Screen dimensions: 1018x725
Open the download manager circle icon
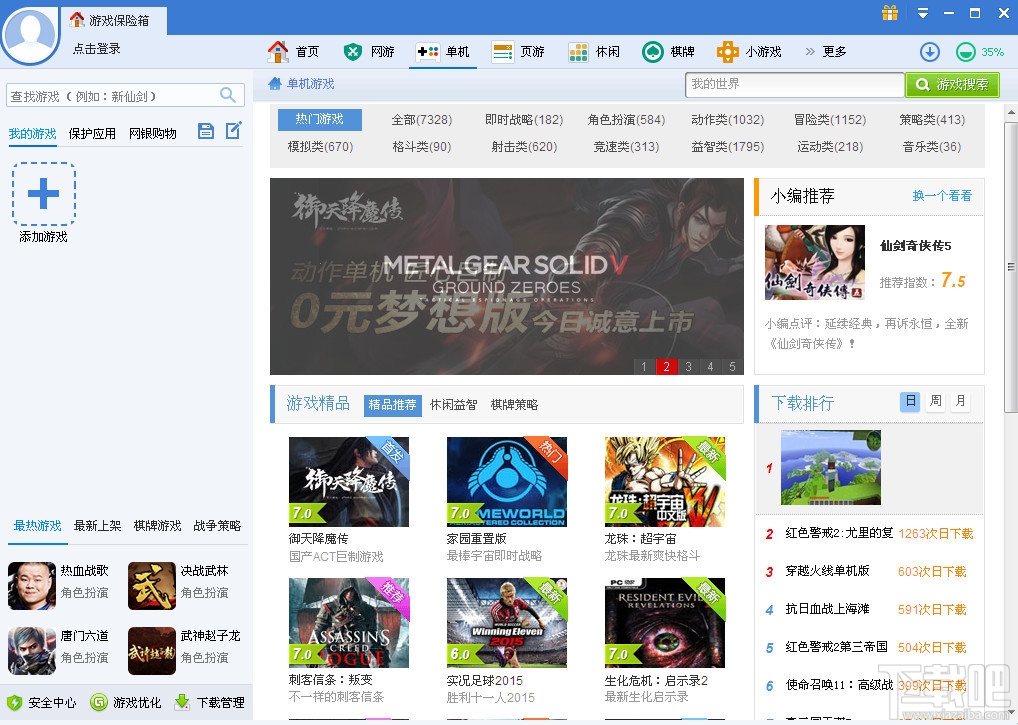pyautogui.click(x=930, y=52)
